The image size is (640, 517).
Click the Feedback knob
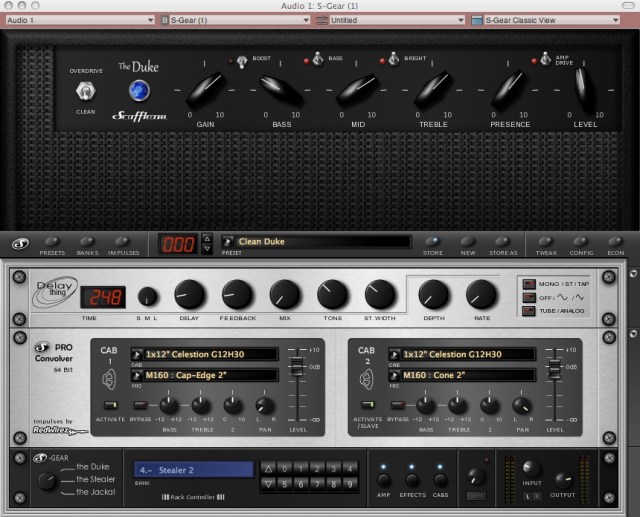[237, 295]
